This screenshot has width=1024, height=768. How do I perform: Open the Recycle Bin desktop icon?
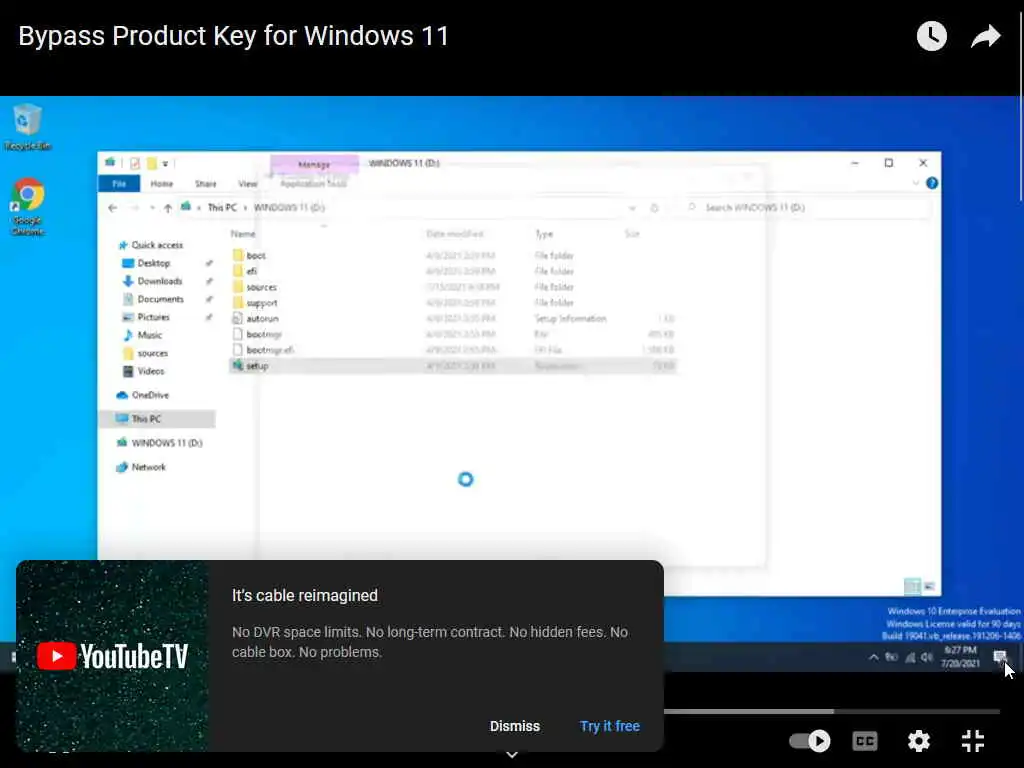27,127
